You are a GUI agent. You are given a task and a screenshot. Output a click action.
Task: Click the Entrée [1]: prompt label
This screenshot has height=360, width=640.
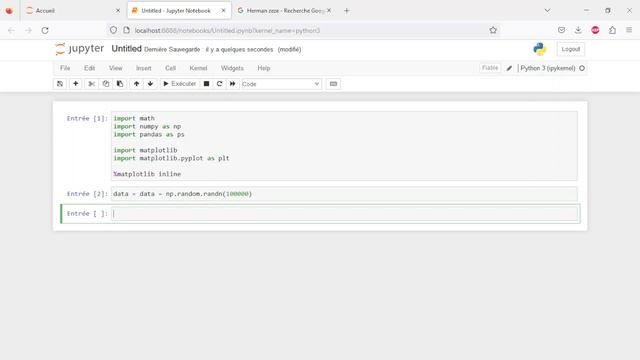[x=87, y=118]
